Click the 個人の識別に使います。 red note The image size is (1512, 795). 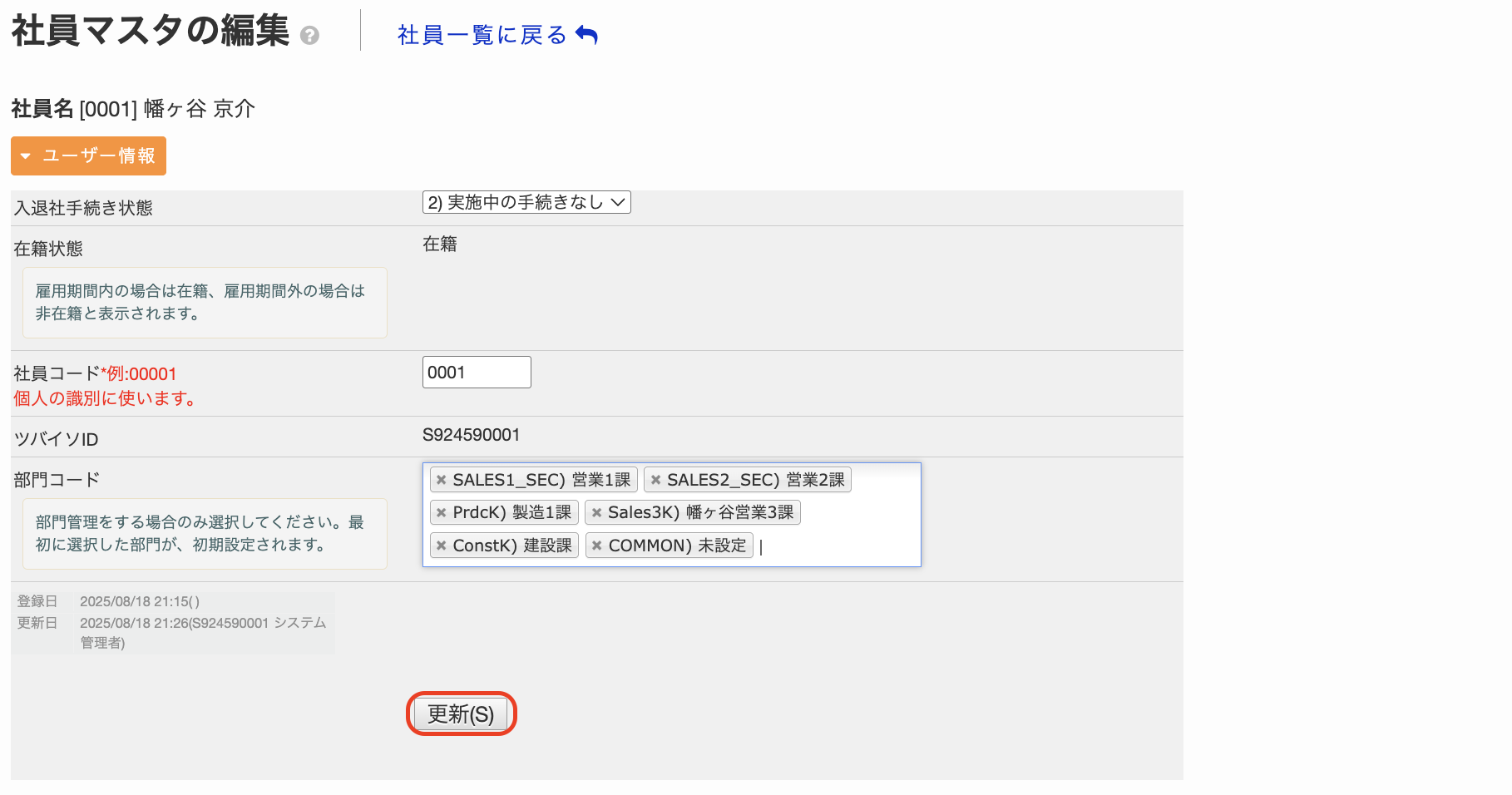pos(107,398)
